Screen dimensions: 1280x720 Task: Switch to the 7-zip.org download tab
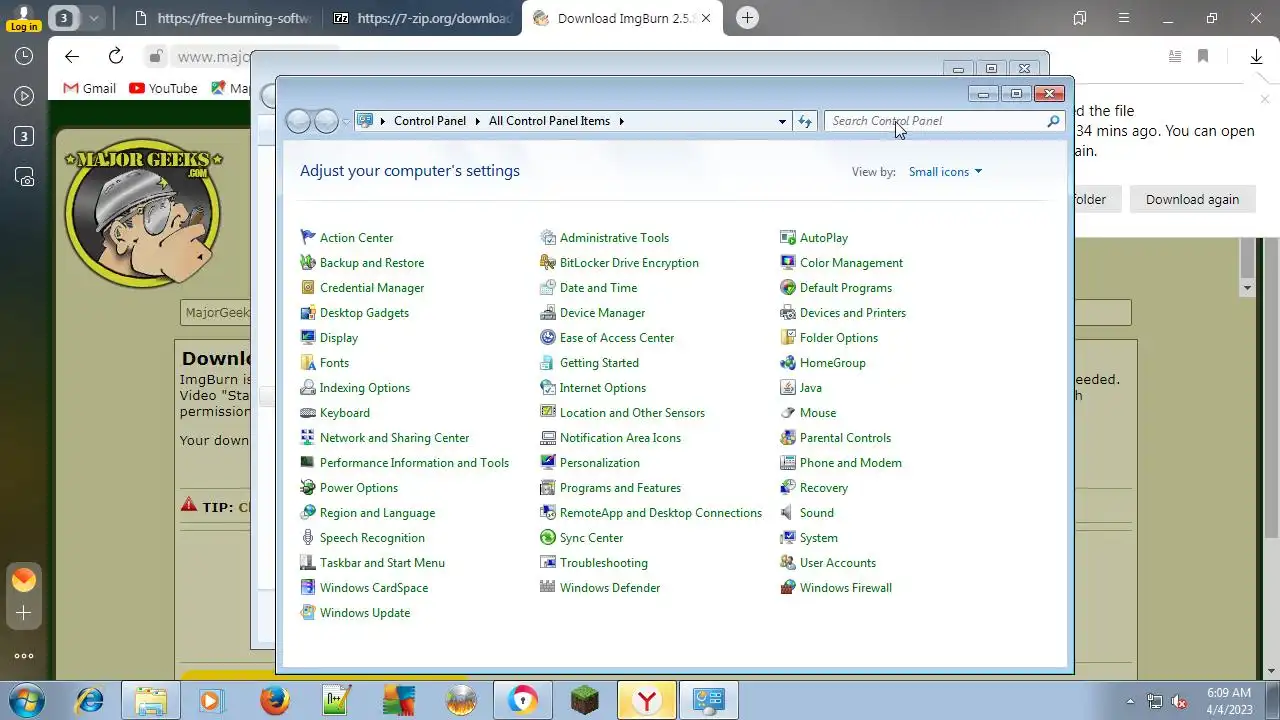422,18
